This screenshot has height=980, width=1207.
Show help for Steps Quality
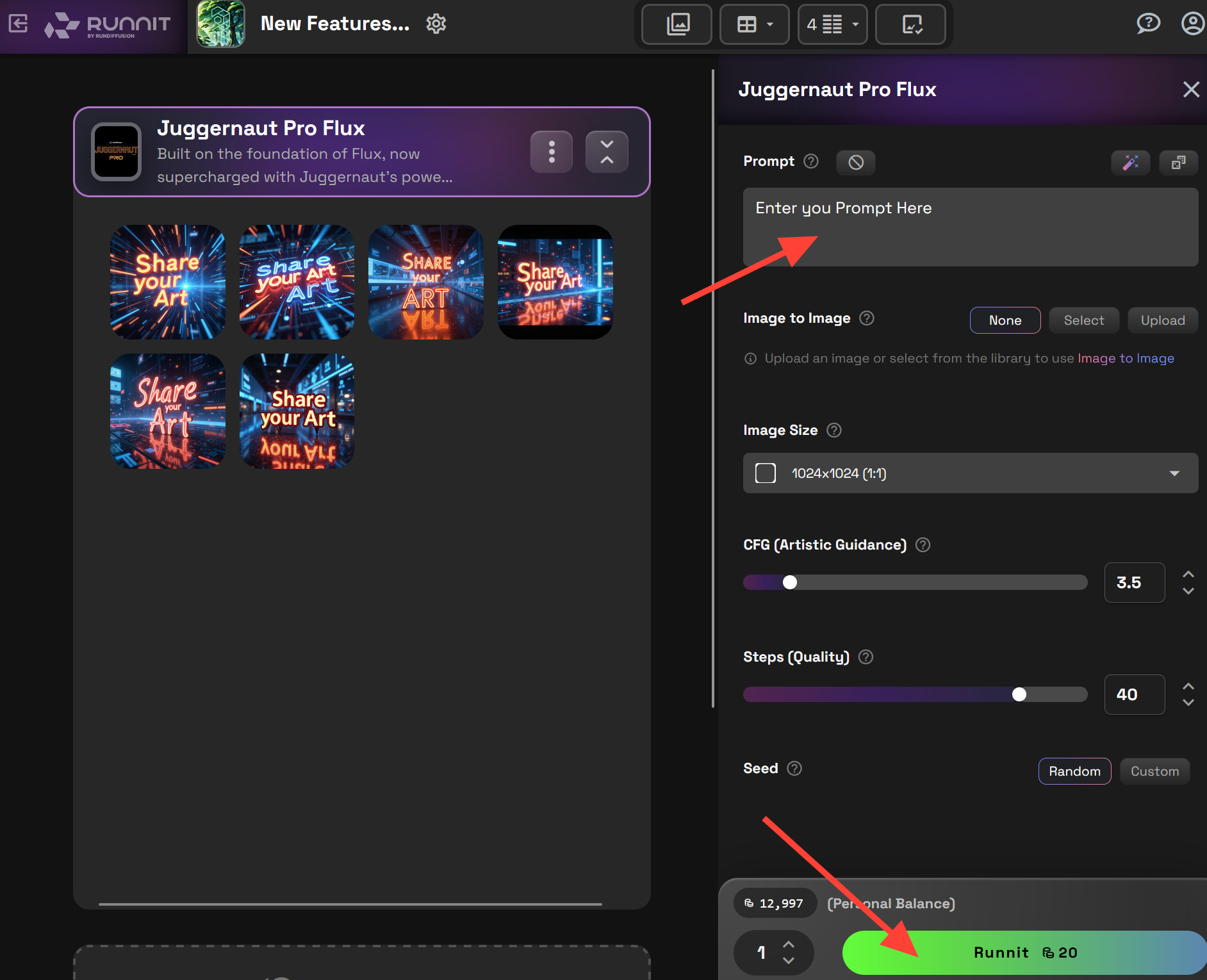(866, 657)
